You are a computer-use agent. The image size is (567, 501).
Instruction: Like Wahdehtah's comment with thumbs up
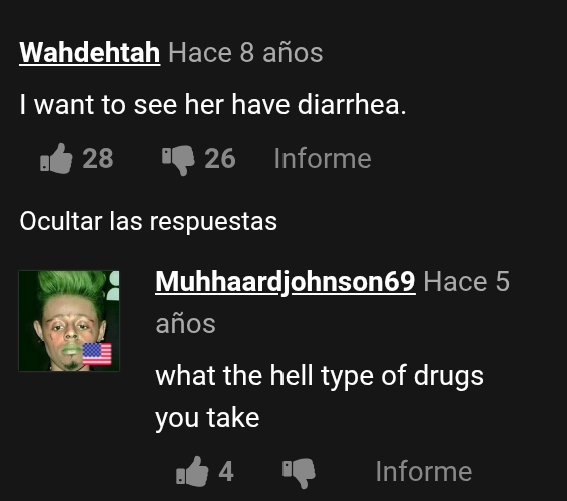pyautogui.click(x=56, y=159)
